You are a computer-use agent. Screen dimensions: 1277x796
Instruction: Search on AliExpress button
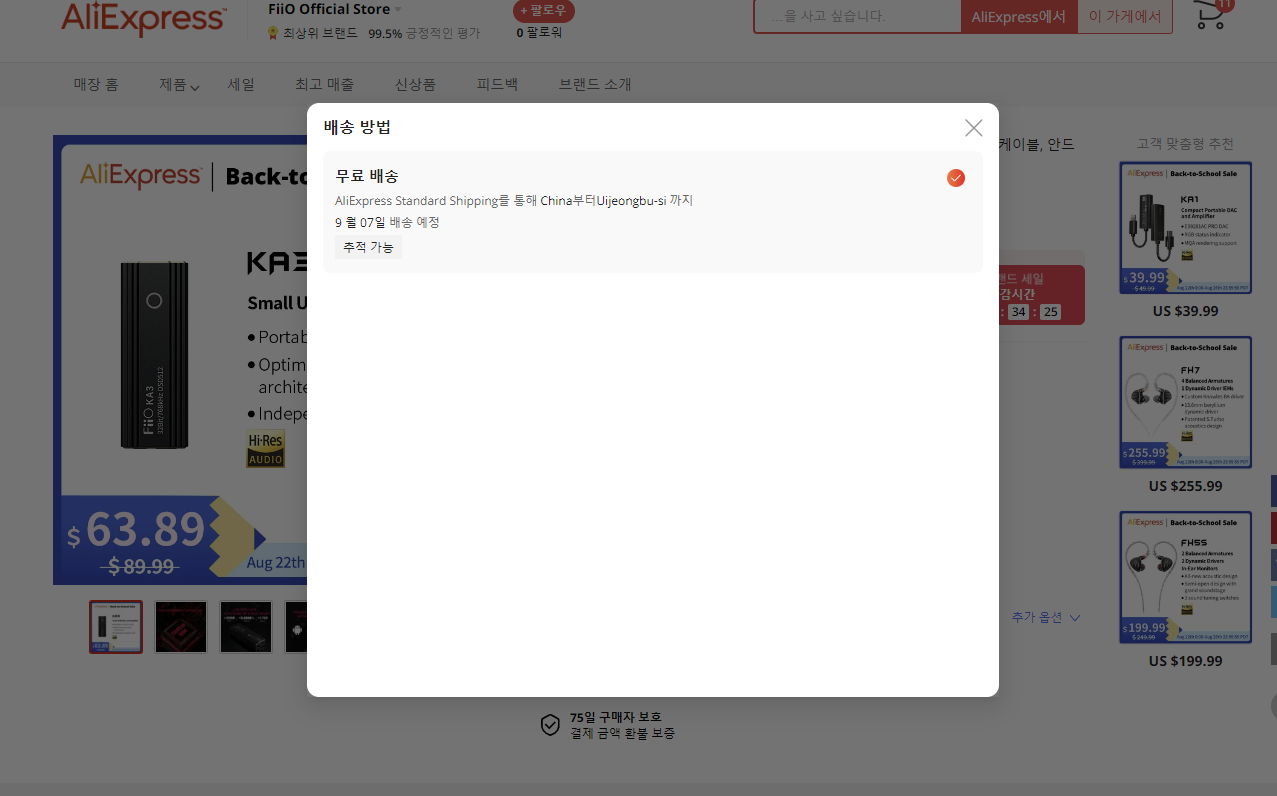1018,16
